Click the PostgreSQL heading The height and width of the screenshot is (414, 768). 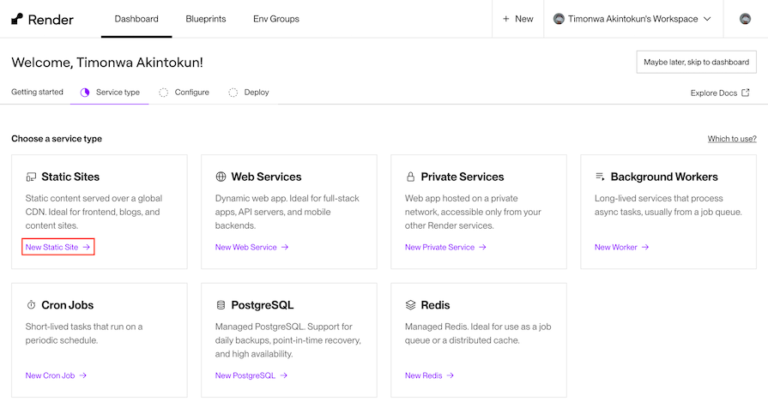(262, 305)
